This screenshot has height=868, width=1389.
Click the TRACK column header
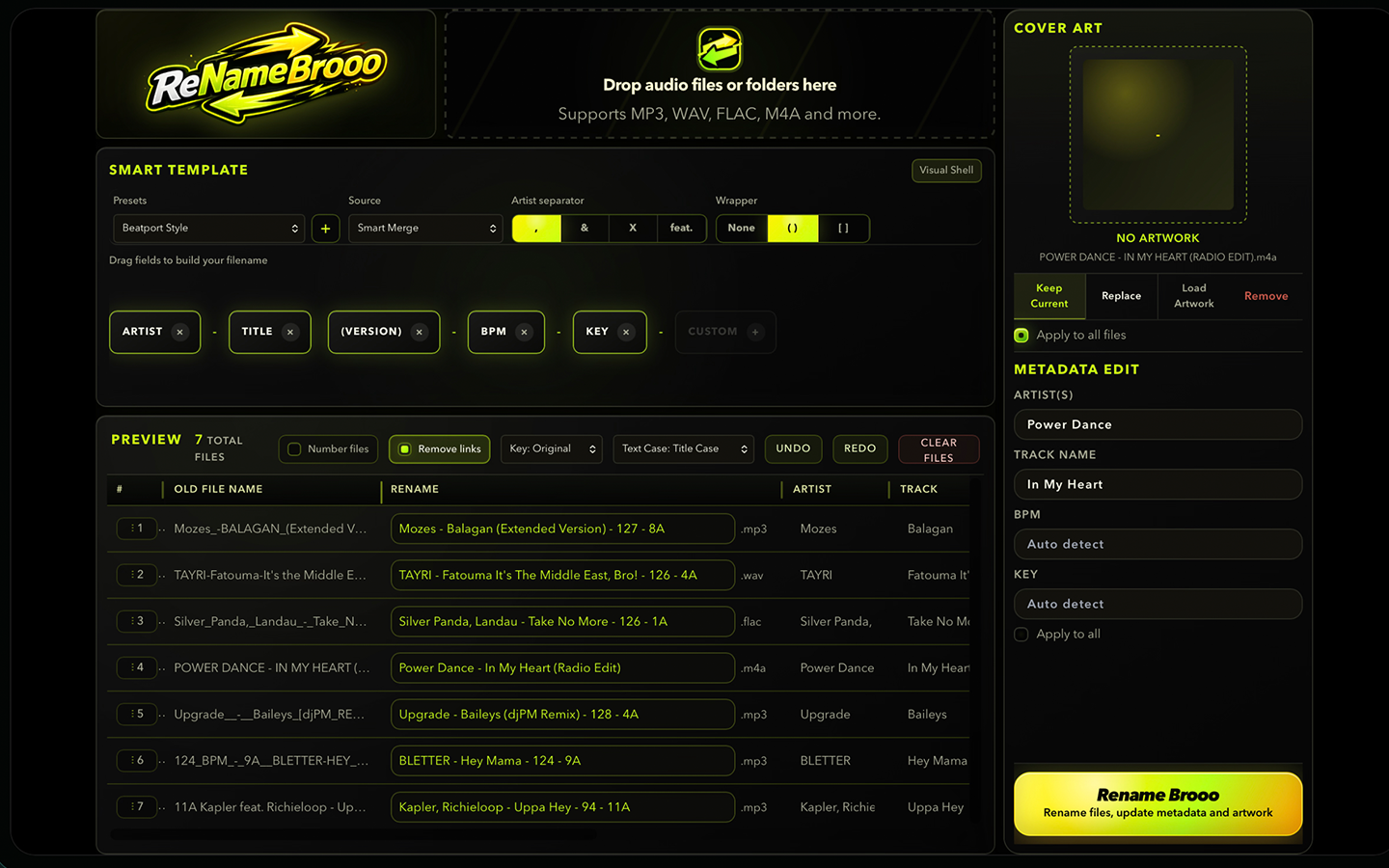coord(918,490)
